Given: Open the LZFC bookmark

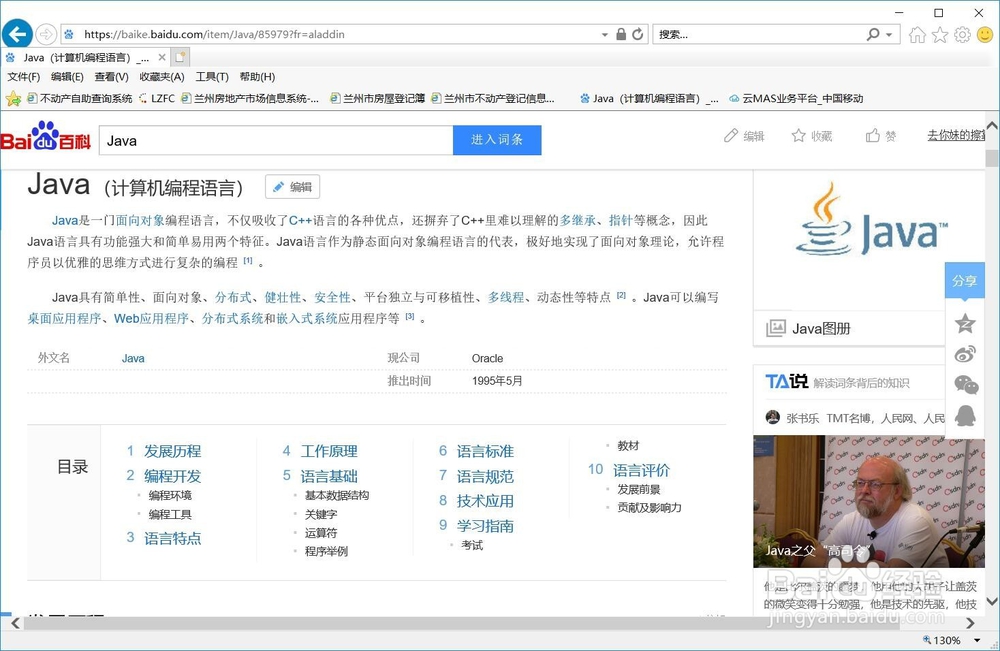Looking at the screenshot, I should pos(156,98).
